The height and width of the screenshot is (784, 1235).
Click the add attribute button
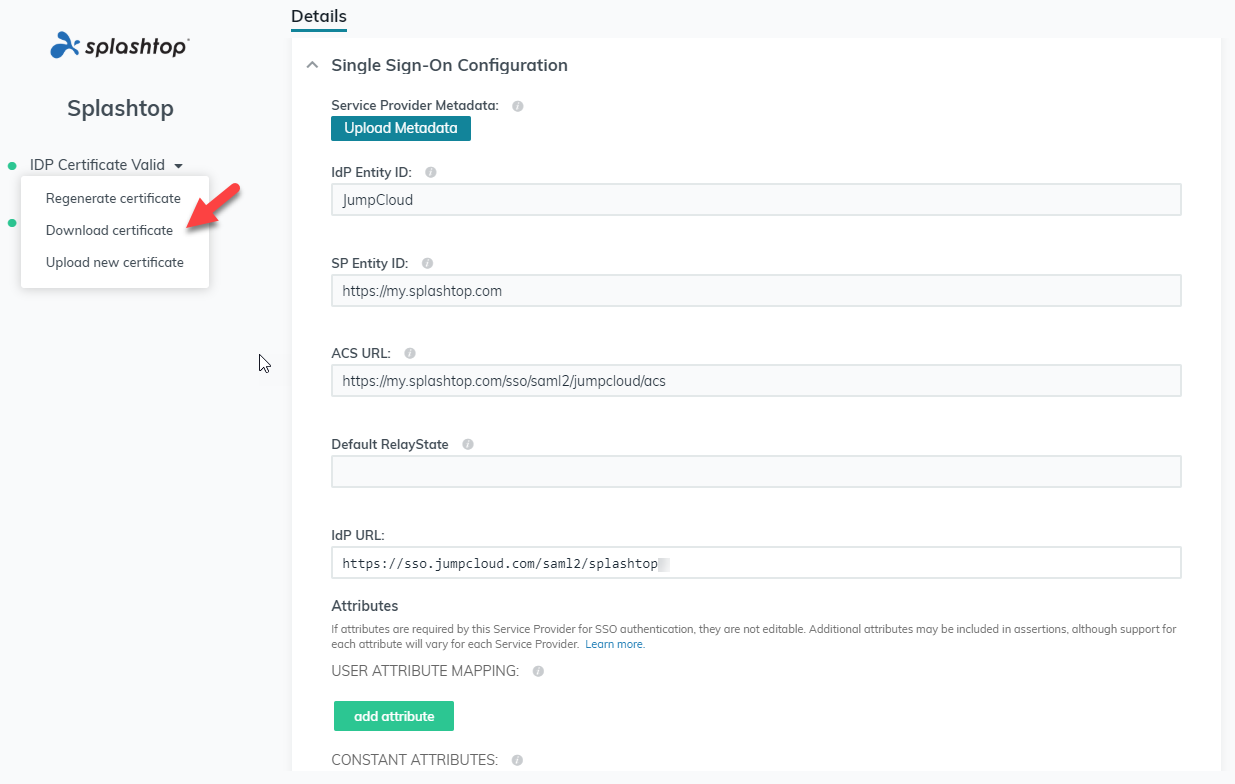coord(394,716)
